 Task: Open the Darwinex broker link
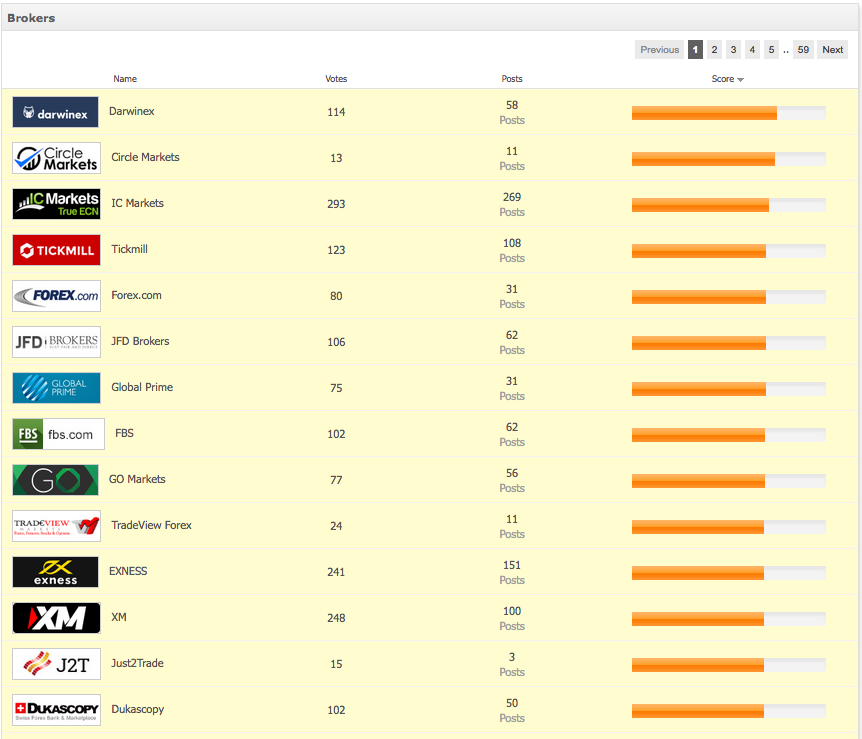[131, 111]
